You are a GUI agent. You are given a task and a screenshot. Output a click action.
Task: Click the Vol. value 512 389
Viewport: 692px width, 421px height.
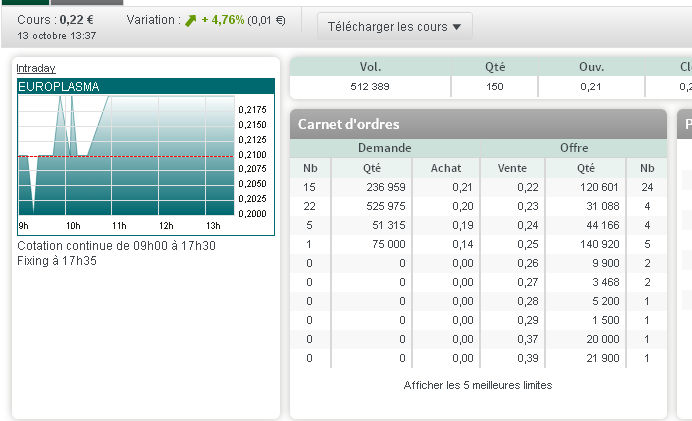pos(370,86)
